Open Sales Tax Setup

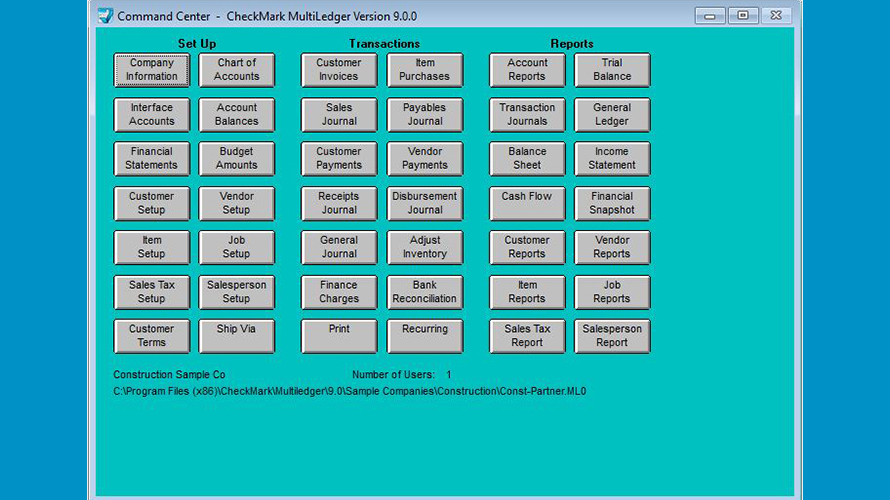(152, 292)
